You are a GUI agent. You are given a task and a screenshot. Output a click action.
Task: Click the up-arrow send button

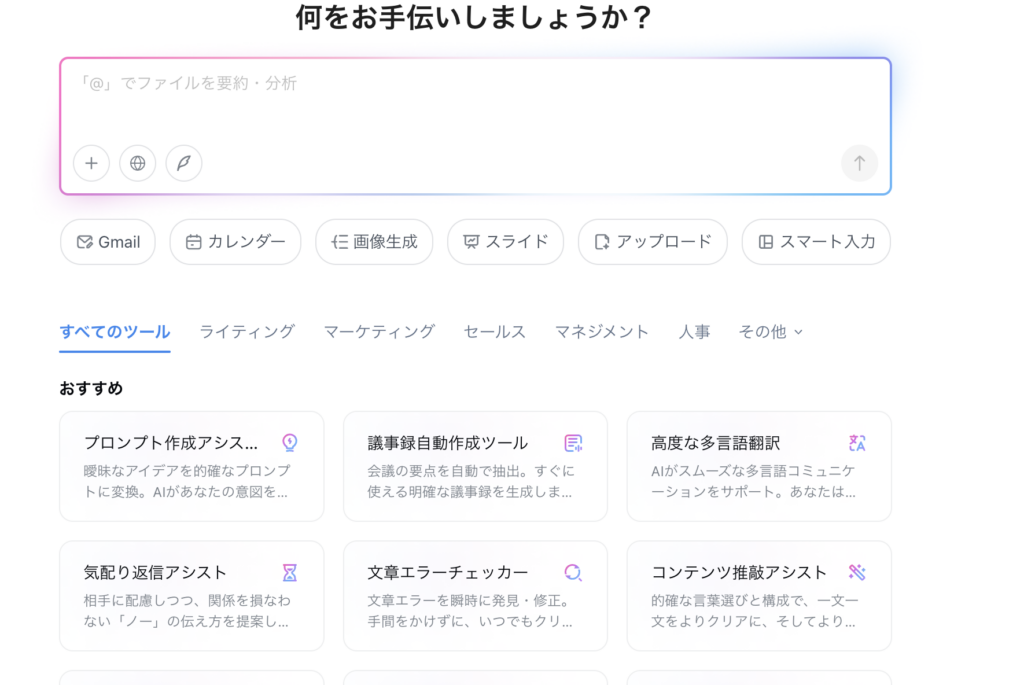pos(859,163)
